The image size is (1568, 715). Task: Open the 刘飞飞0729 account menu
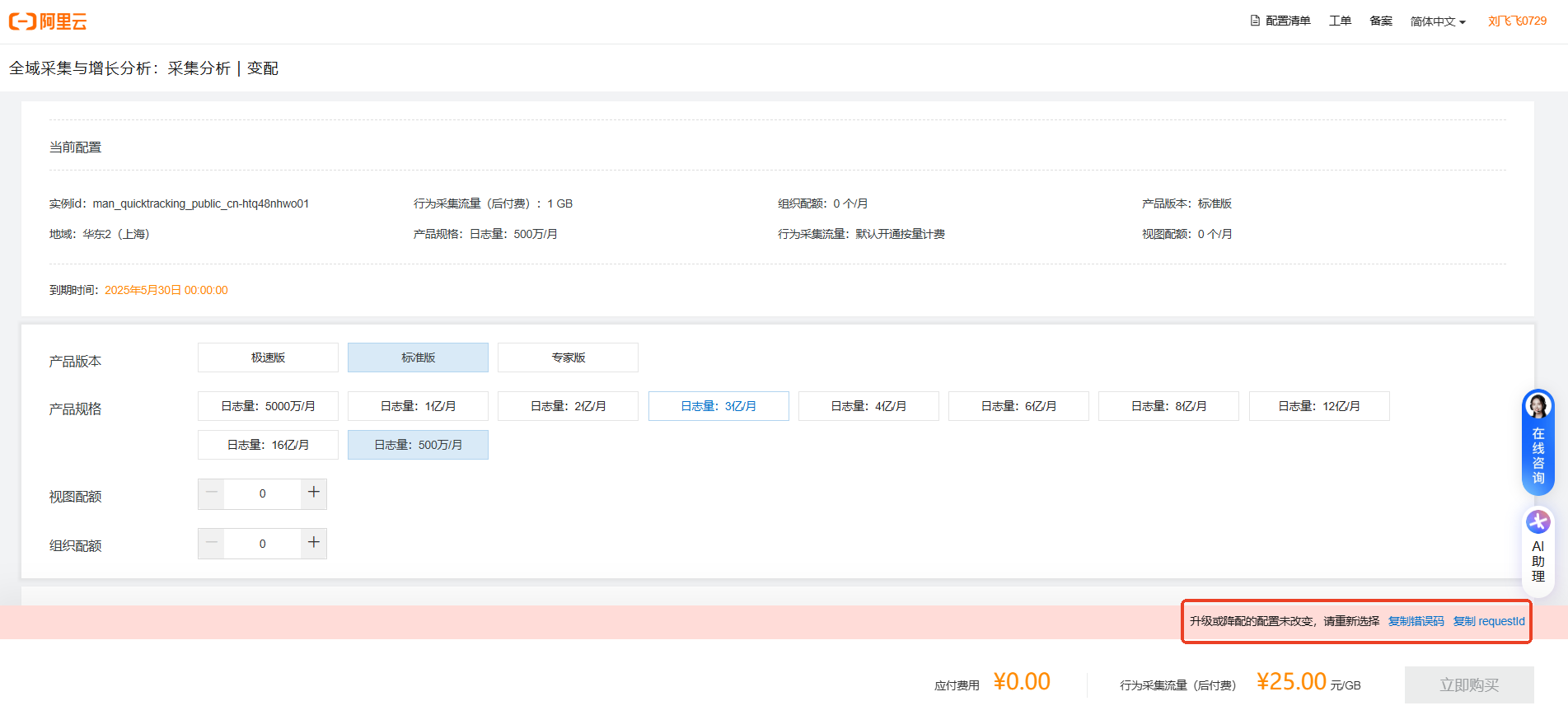[1517, 21]
